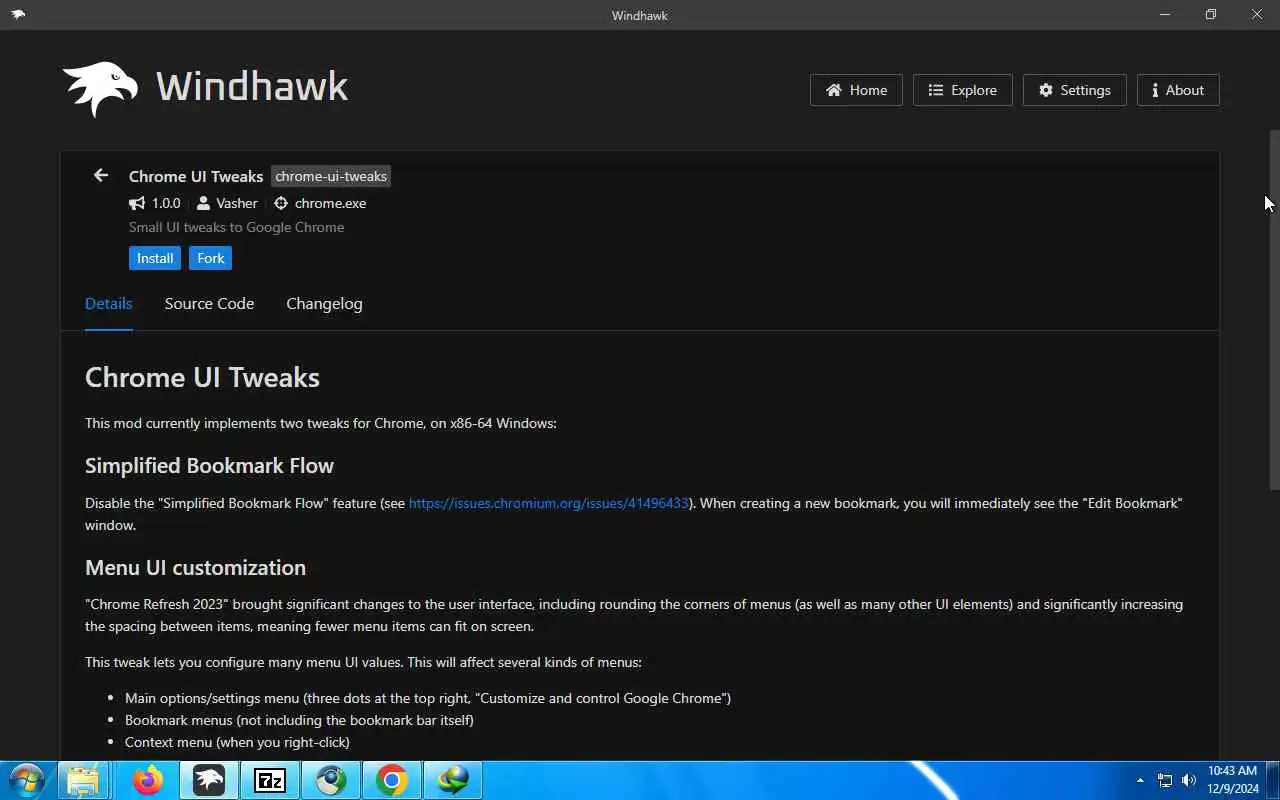
Task: Switch to the Source Code tab
Action: [x=209, y=304]
